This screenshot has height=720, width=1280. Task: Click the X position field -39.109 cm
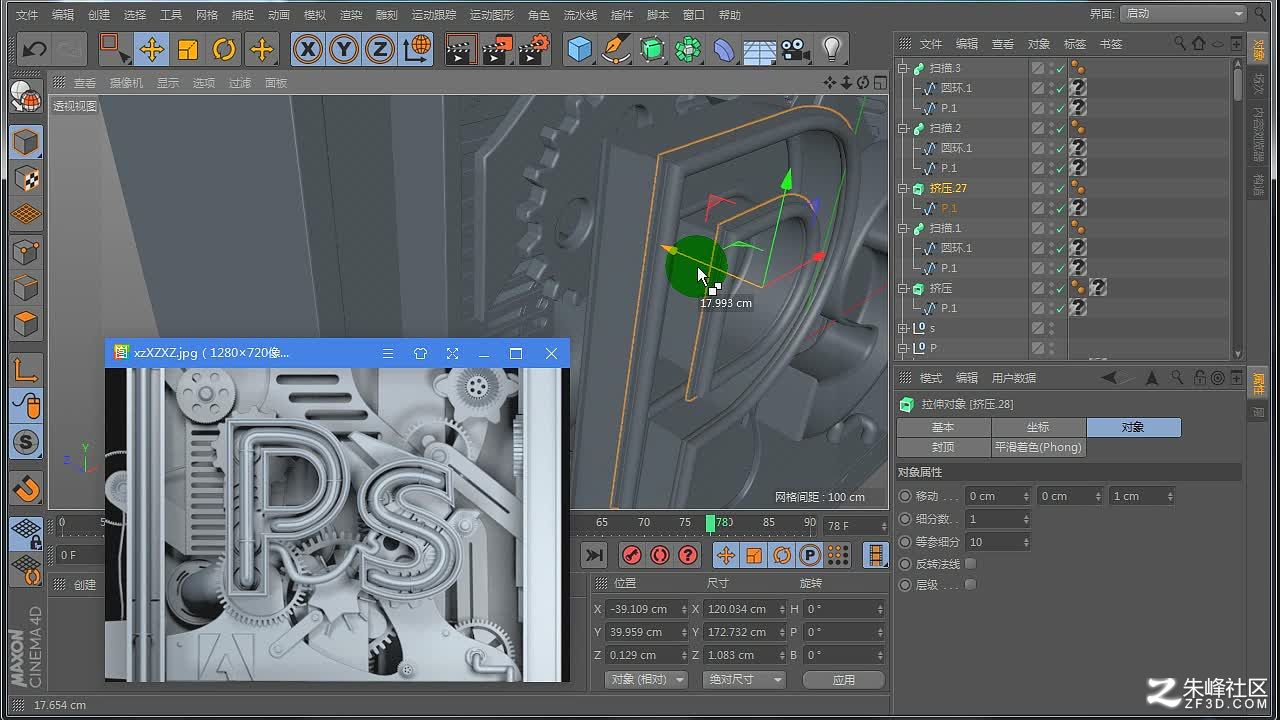click(x=646, y=609)
